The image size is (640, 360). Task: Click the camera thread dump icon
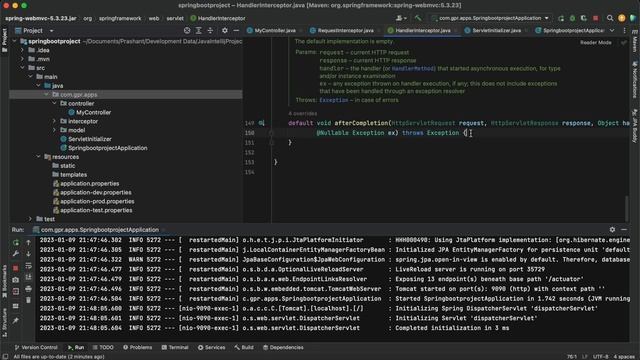click(x=16, y=280)
